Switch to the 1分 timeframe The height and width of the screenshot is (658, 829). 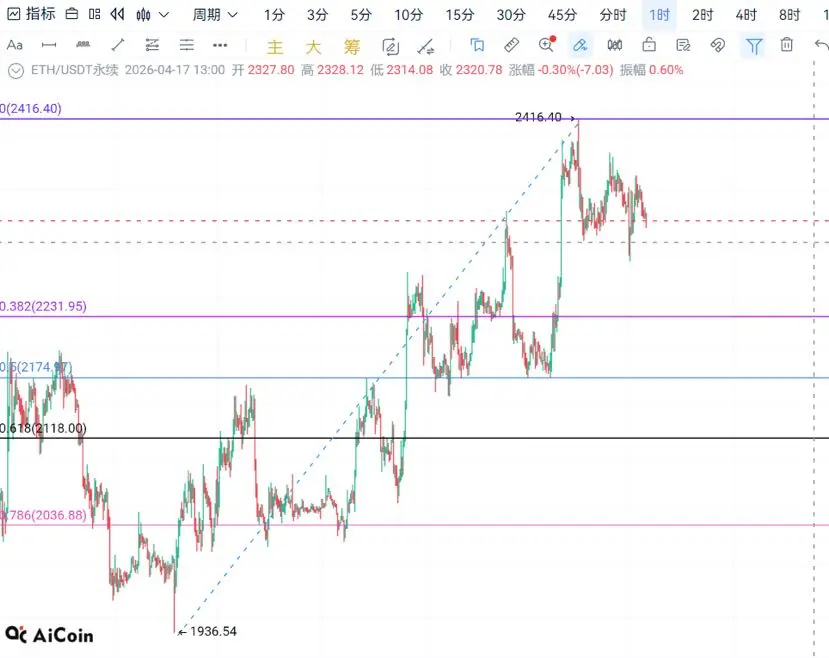tap(274, 15)
